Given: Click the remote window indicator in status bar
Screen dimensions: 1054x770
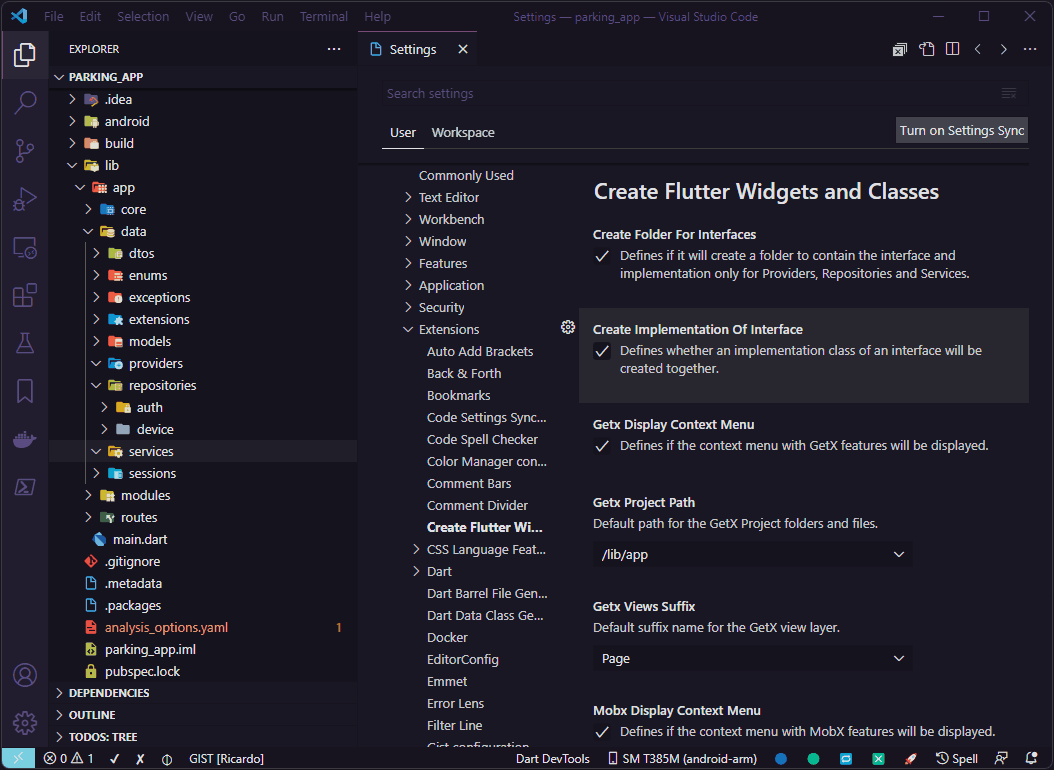Looking at the screenshot, I should 18,759.
